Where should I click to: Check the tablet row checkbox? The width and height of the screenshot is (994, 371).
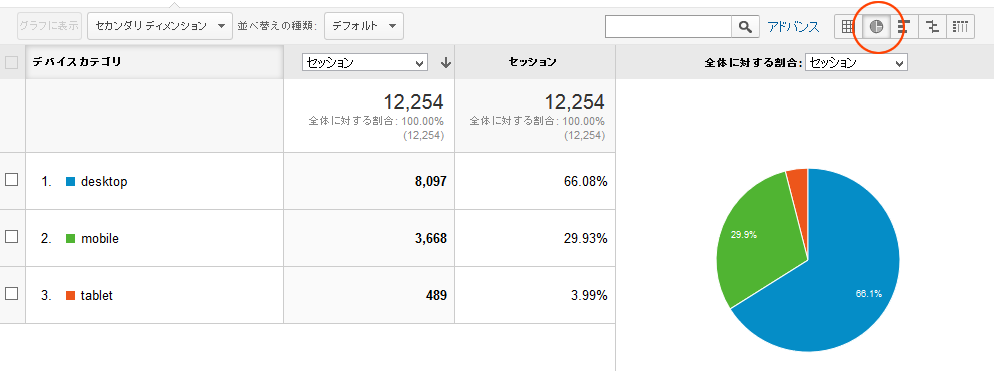click(11, 294)
